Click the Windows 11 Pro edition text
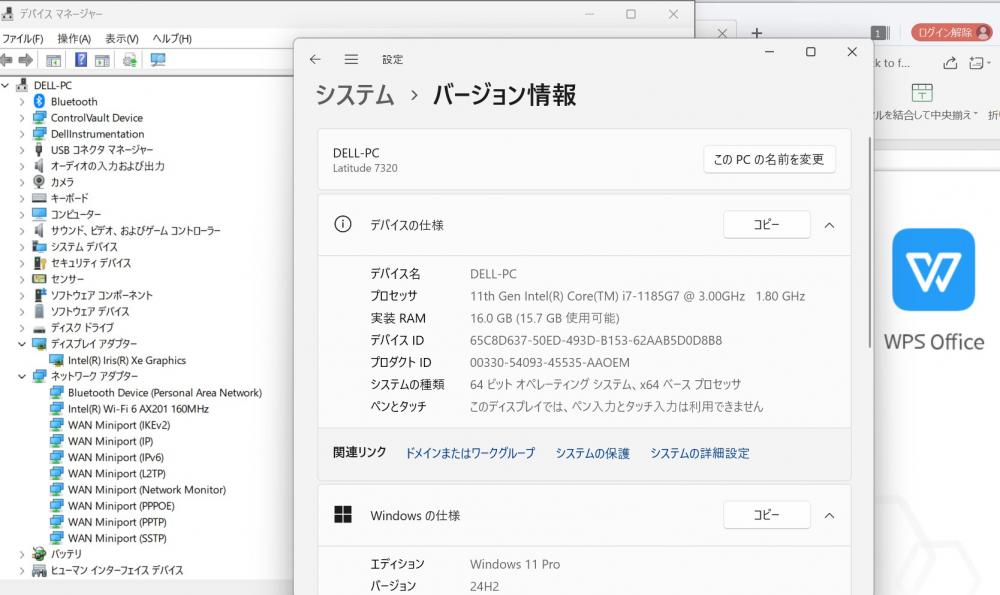This screenshot has height=595, width=1000. 515,564
